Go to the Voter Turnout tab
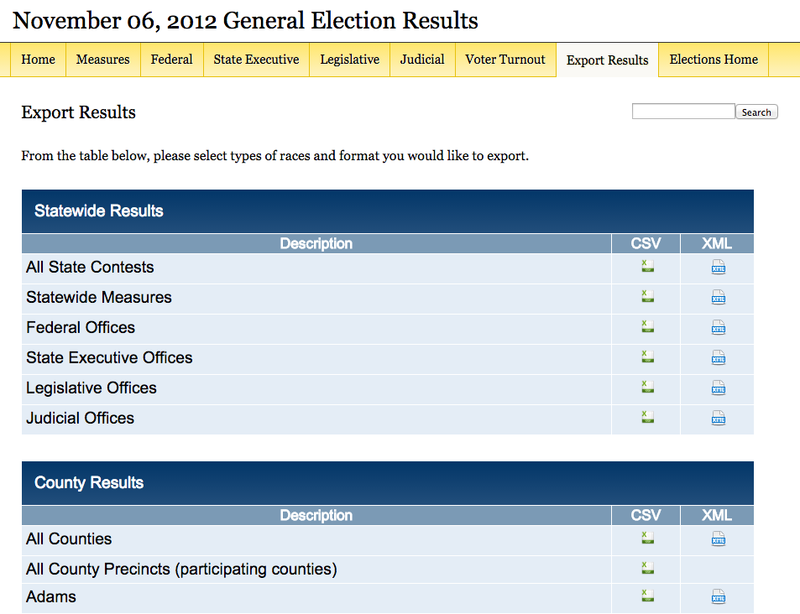 tap(505, 60)
